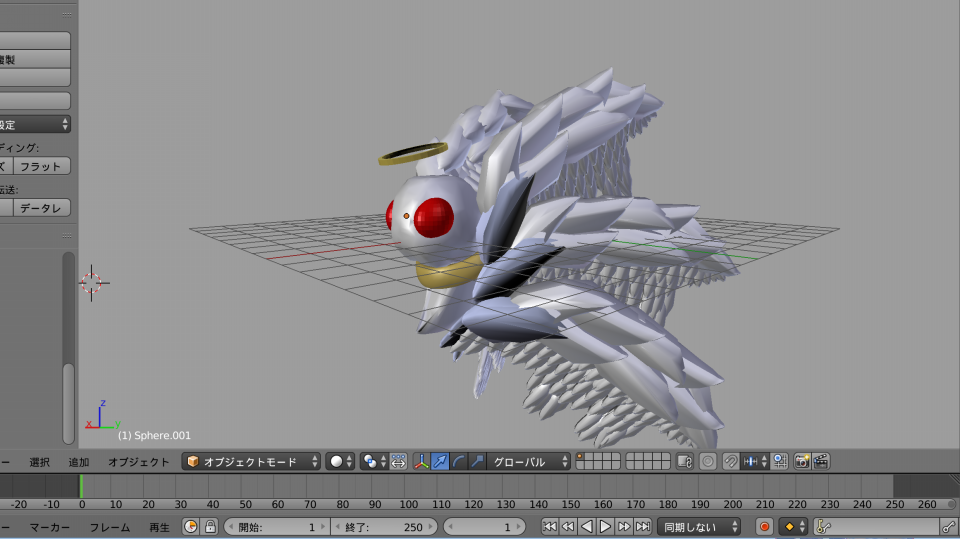Toggle preview range clock icon
The width and height of the screenshot is (960, 539).
tap(190, 527)
